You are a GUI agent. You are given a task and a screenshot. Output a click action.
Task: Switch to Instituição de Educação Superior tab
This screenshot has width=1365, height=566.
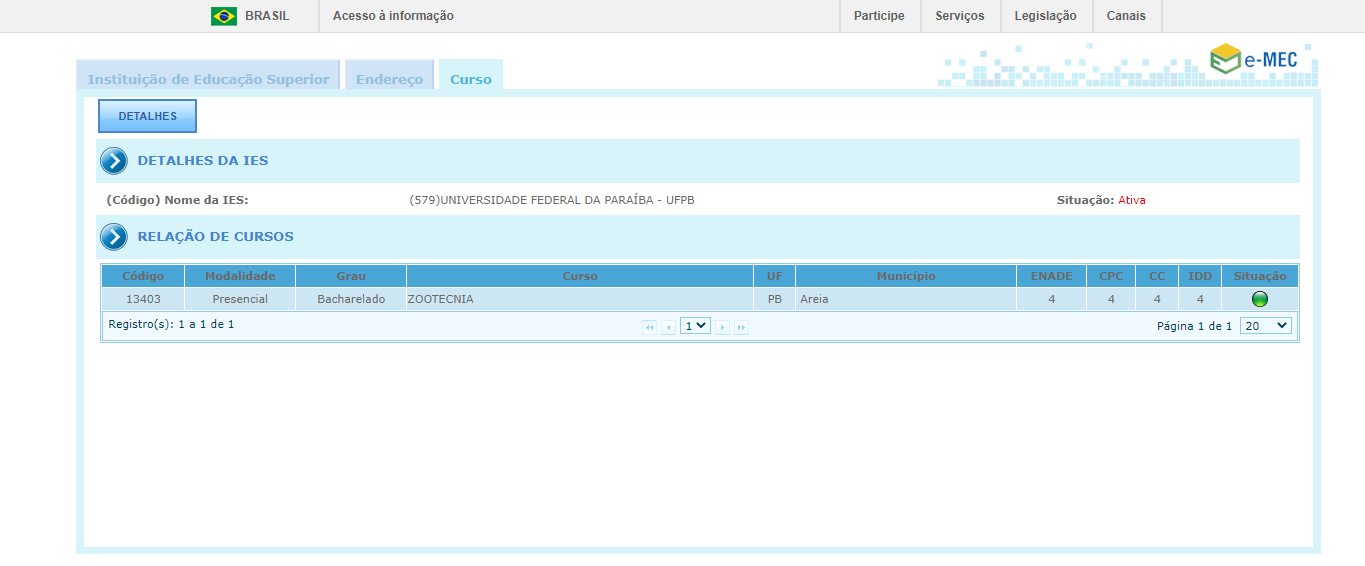pyautogui.click(x=208, y=79)
